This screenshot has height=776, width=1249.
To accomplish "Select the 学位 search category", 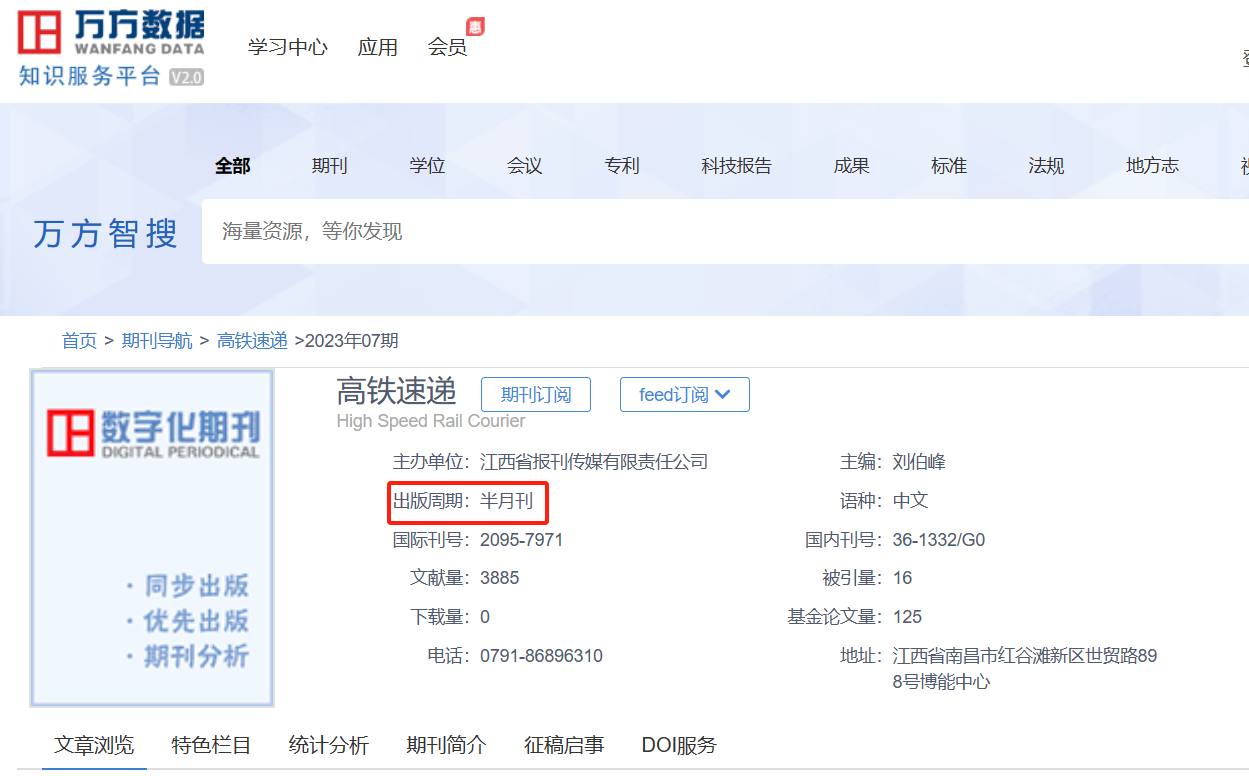I will click(x=427, y=166).
